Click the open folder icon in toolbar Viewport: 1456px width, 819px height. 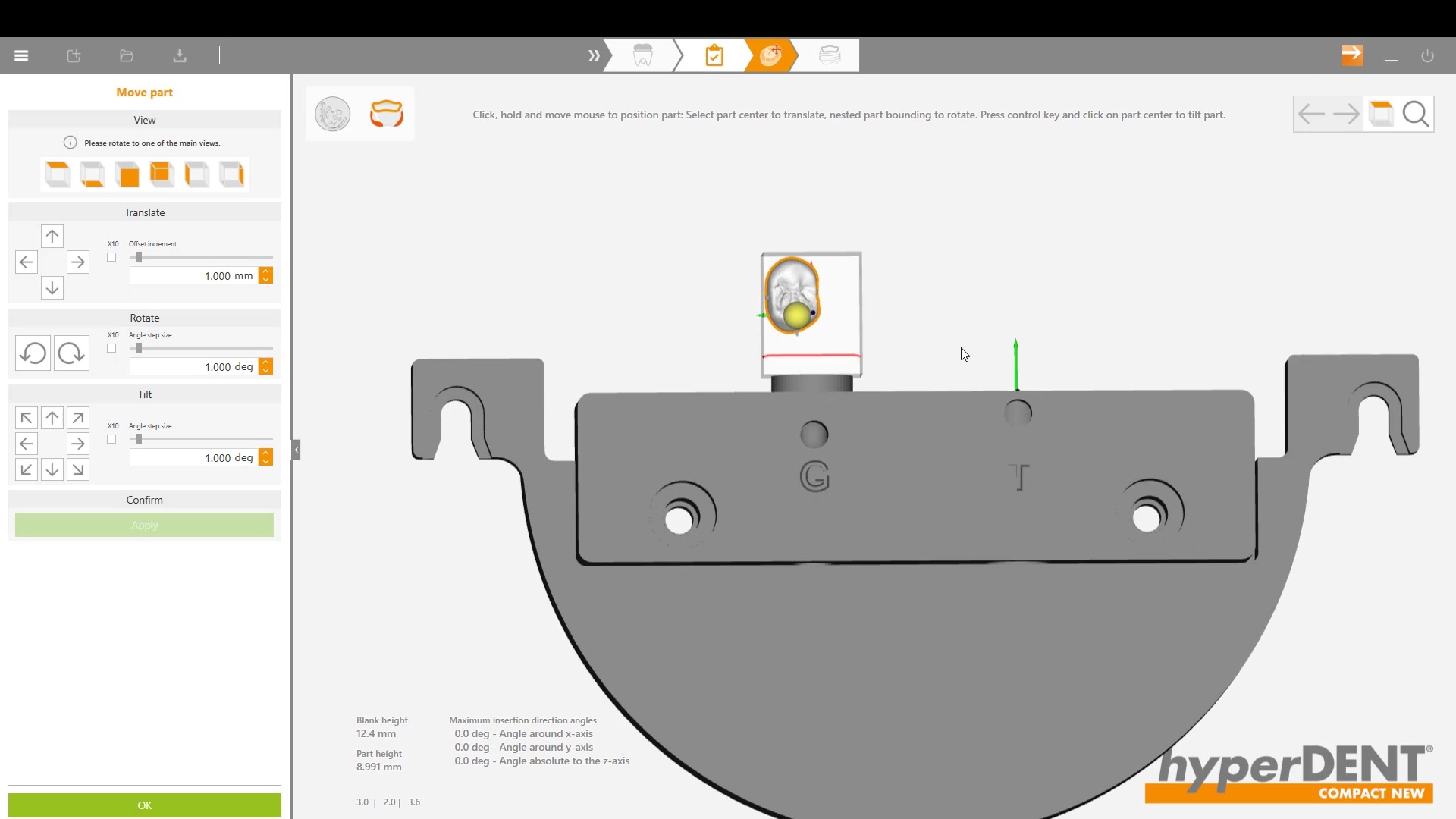point(127,55)
